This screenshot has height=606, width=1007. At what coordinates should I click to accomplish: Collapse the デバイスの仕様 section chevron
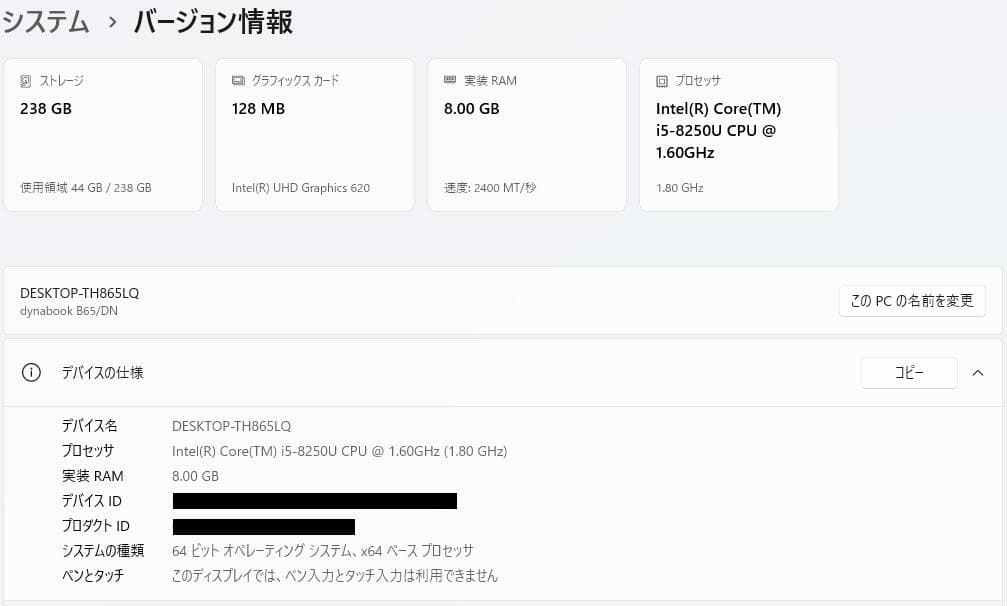coord(978,372)
